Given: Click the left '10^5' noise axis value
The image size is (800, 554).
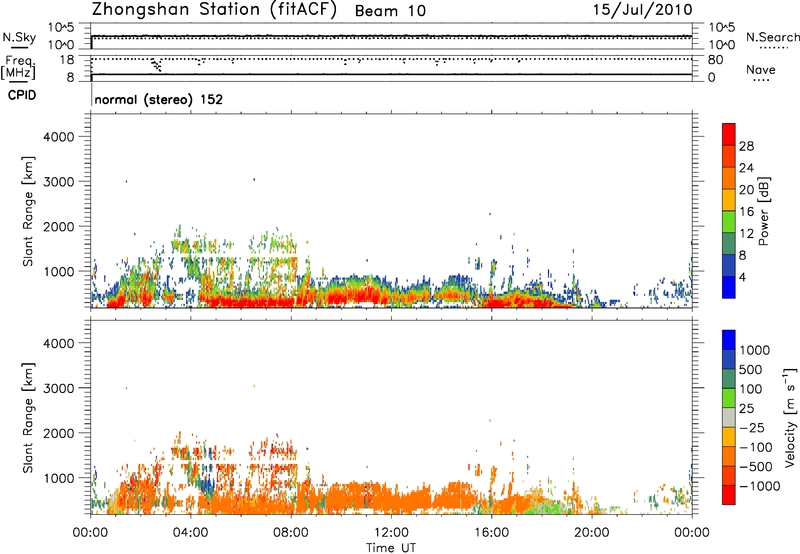Looking at the screenshot, I should click(61, 28).
